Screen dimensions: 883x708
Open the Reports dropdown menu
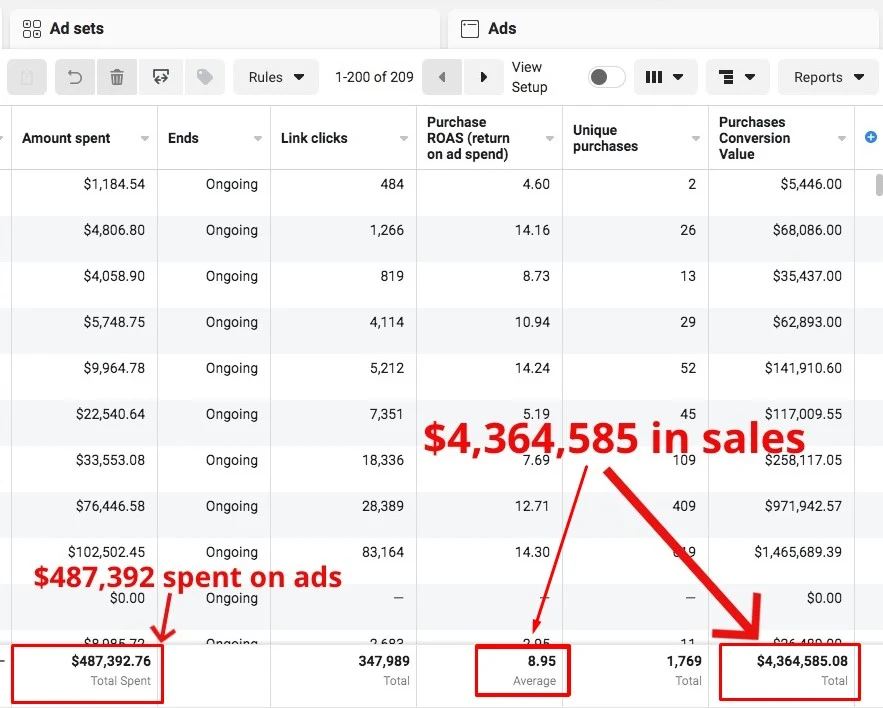pos(829,77)
